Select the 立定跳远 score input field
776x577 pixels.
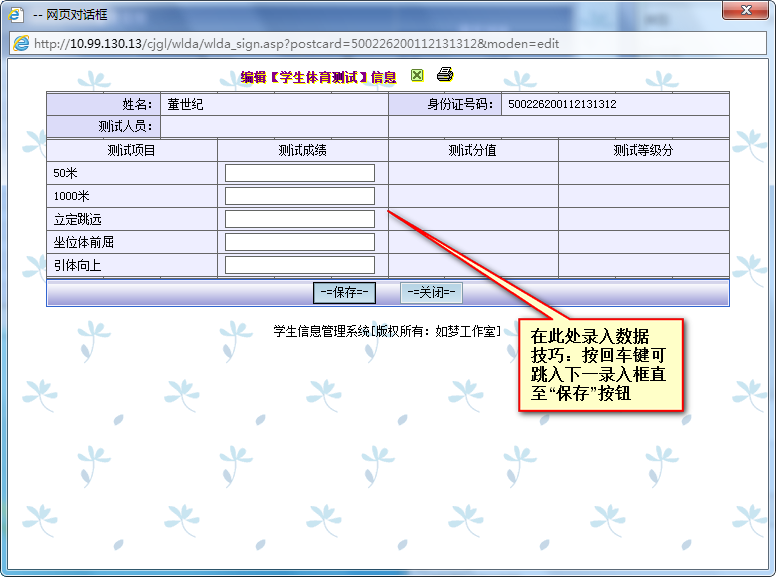tap(299, 219)
